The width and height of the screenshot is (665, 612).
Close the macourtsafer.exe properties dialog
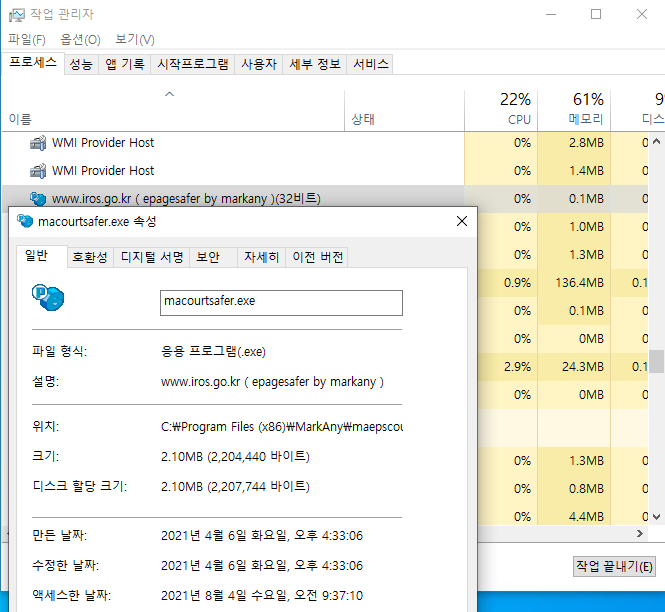pos(460,221)
